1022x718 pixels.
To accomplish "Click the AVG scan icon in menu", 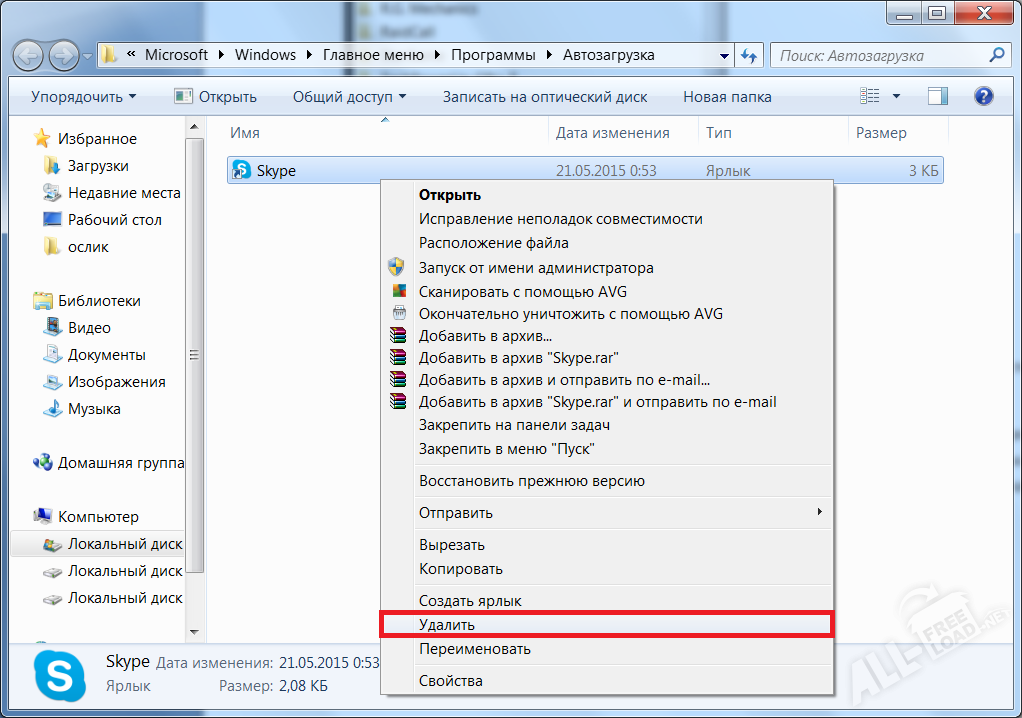I will 399,291.
